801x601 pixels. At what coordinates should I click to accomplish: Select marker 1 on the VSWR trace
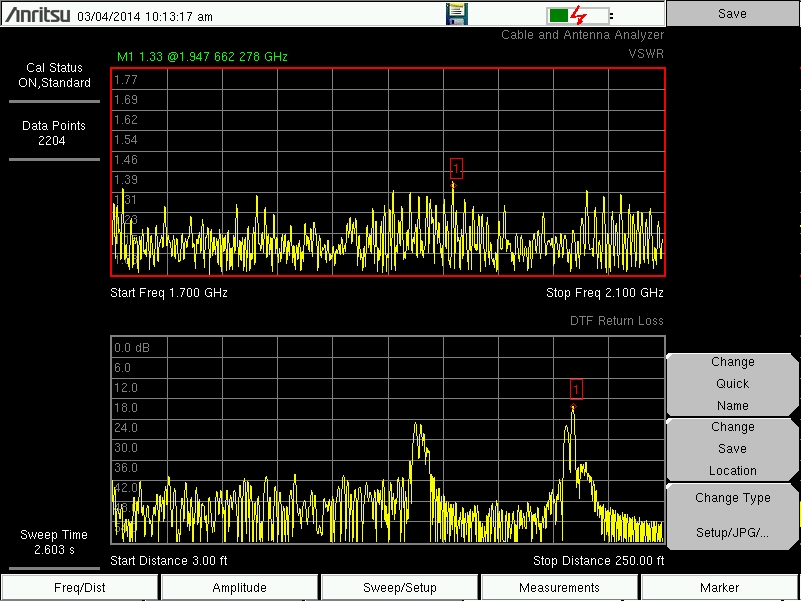click(x=456, y=169)
